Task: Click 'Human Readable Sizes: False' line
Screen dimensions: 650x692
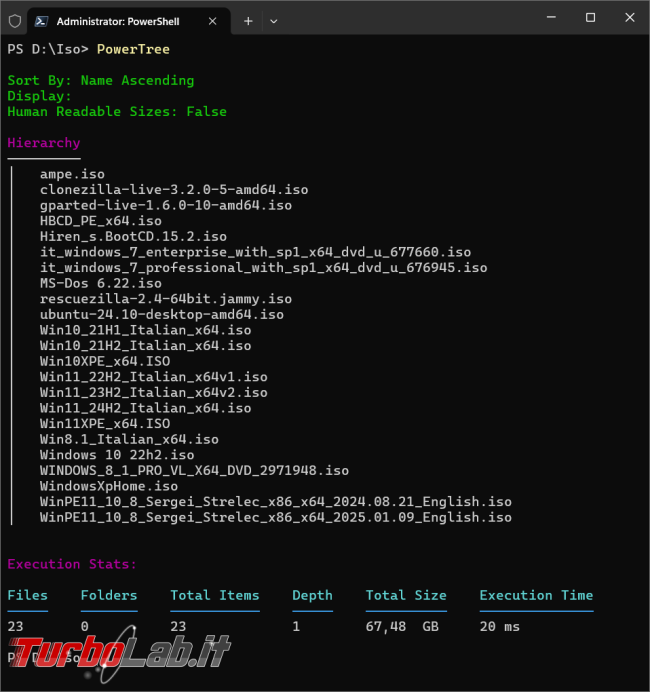Action: click(117, 112)
